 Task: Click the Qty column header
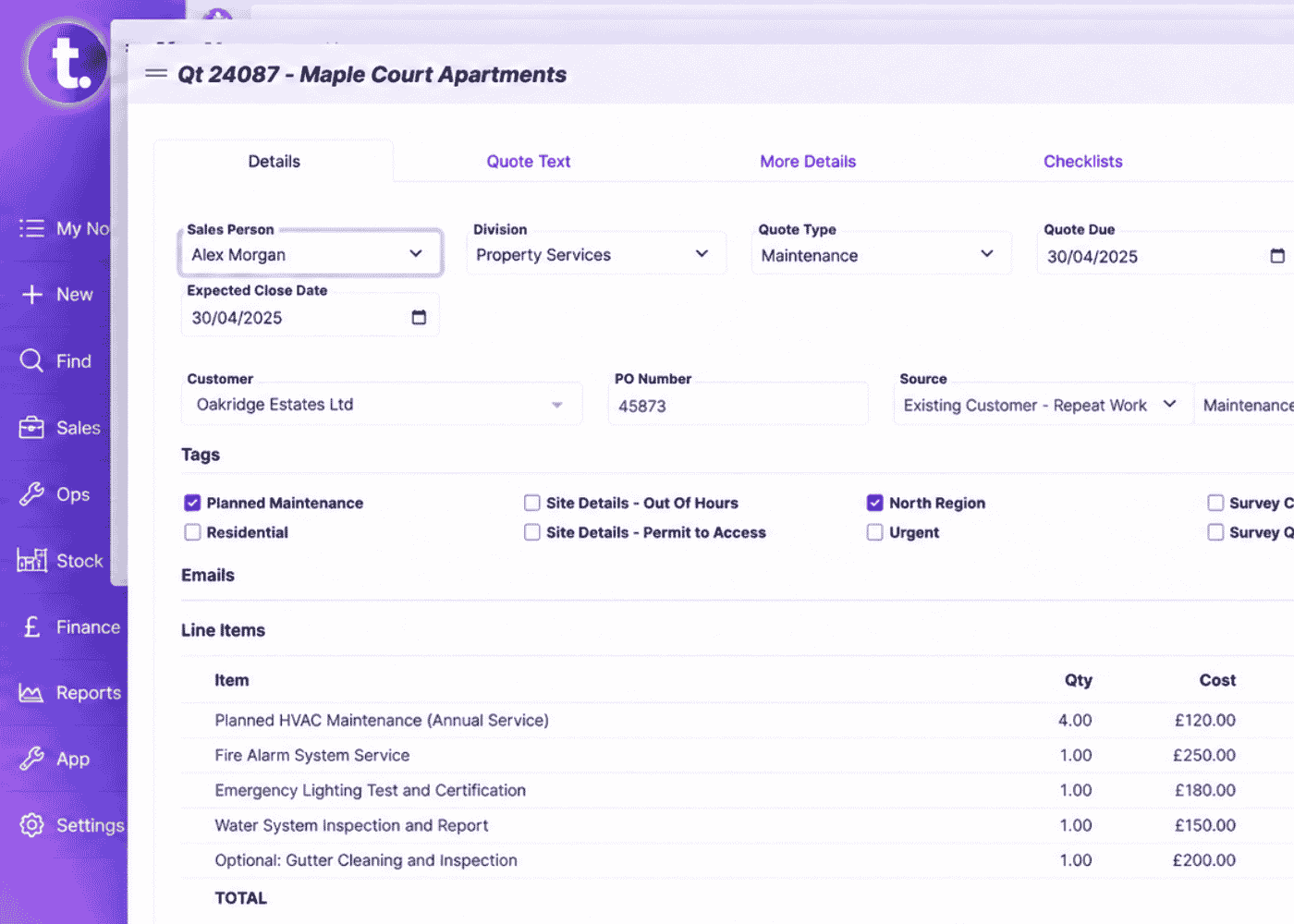(1079, 680)
